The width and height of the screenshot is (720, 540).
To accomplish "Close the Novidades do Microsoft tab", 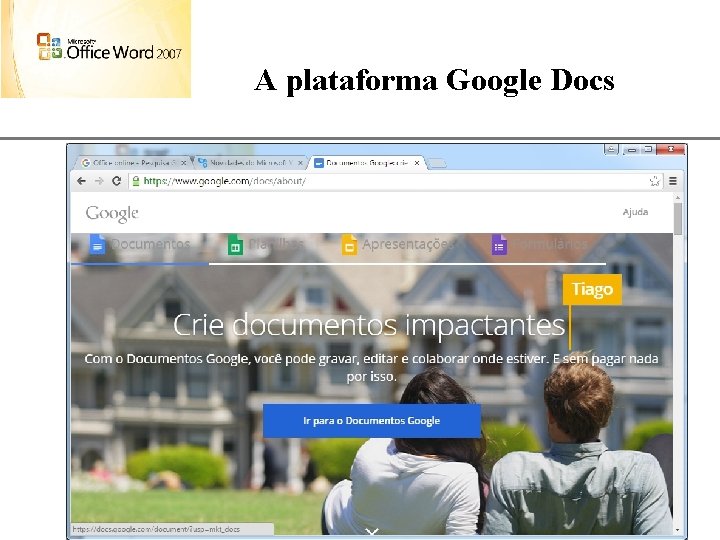I will pyautogui.click(x=300, y=163).
